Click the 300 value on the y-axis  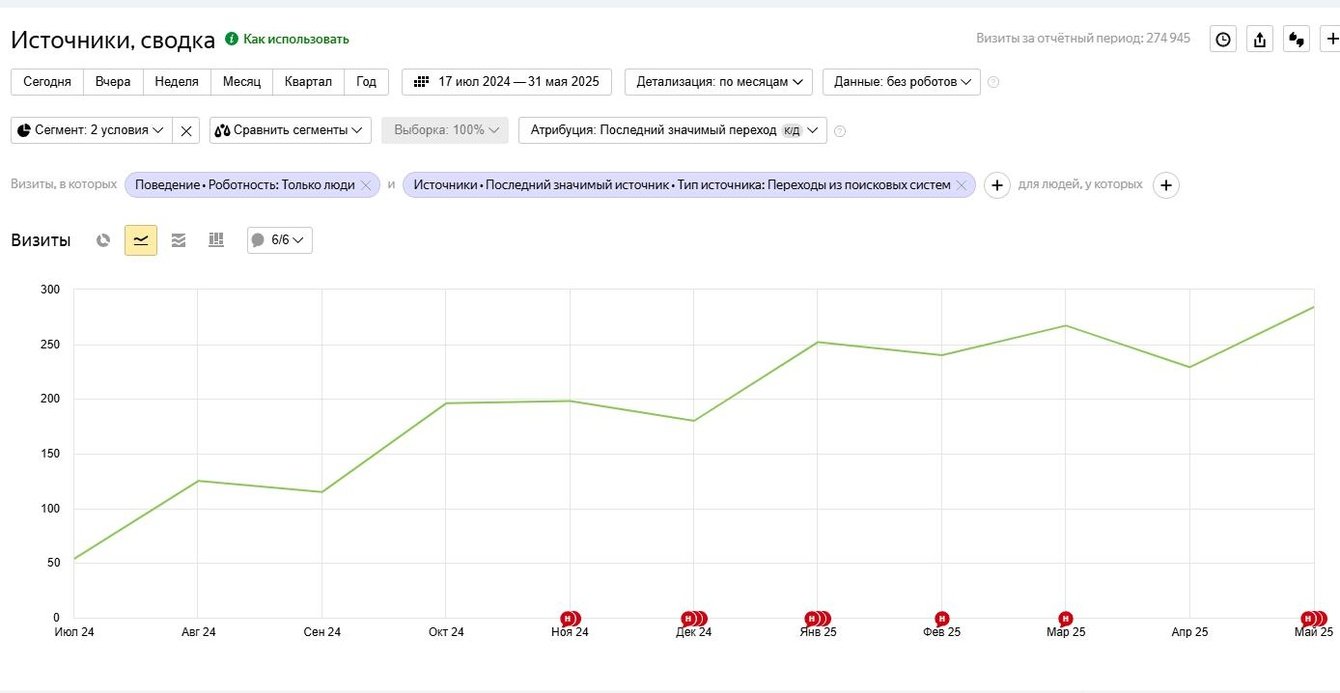(50, 290)
